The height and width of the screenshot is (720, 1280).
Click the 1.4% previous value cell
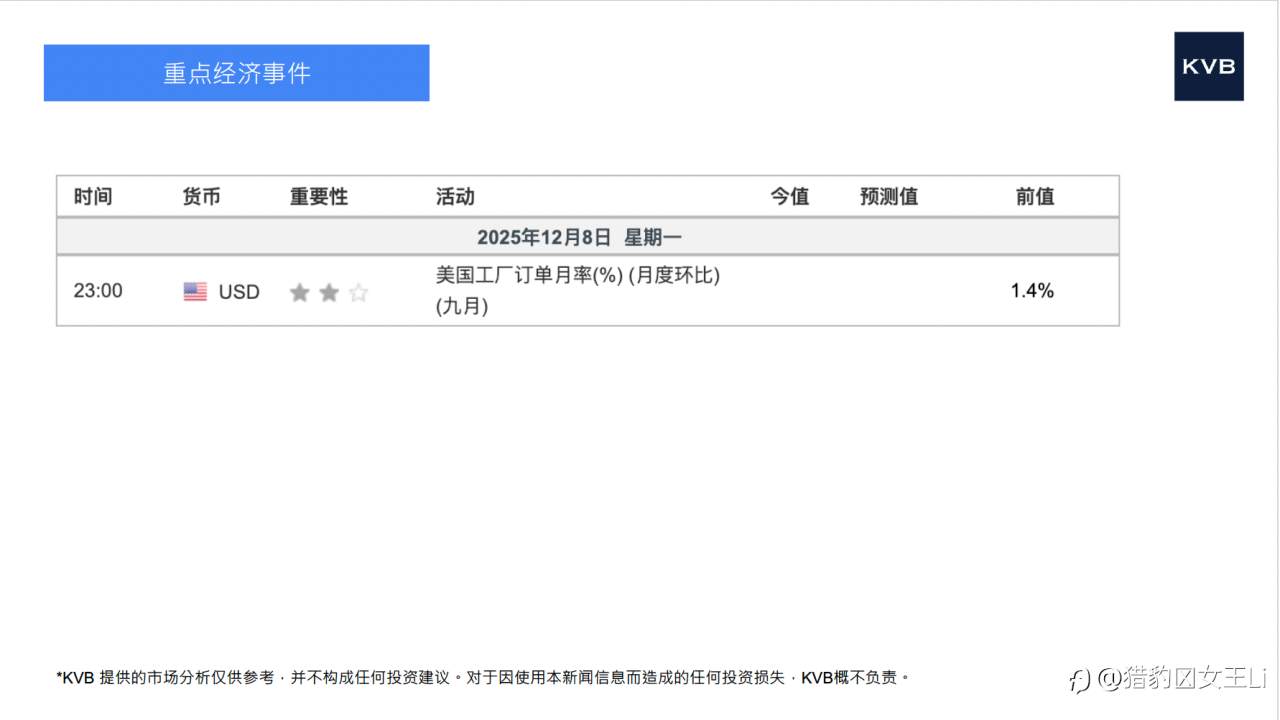1031,291
